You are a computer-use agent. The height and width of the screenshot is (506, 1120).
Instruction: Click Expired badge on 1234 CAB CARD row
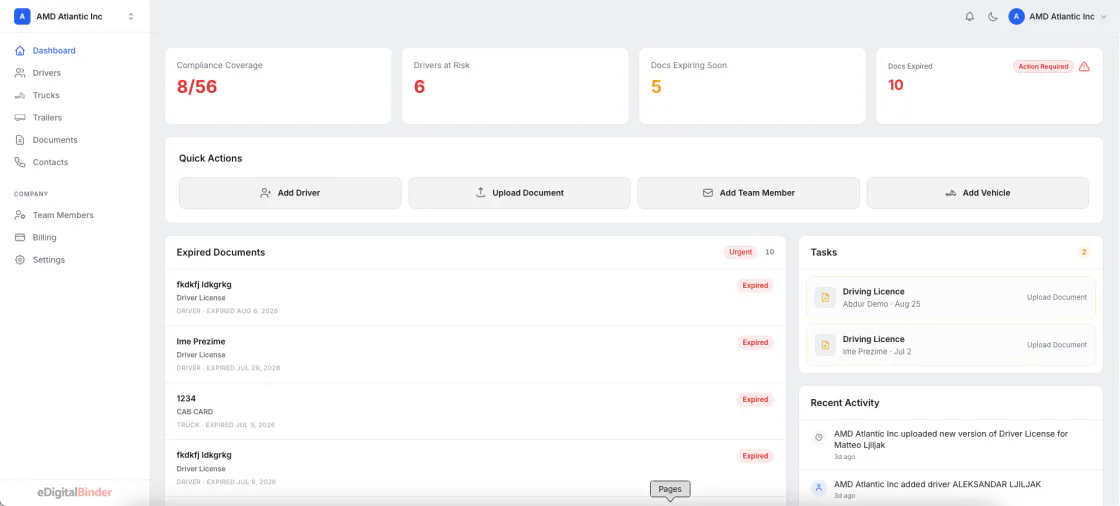point(755,400)
